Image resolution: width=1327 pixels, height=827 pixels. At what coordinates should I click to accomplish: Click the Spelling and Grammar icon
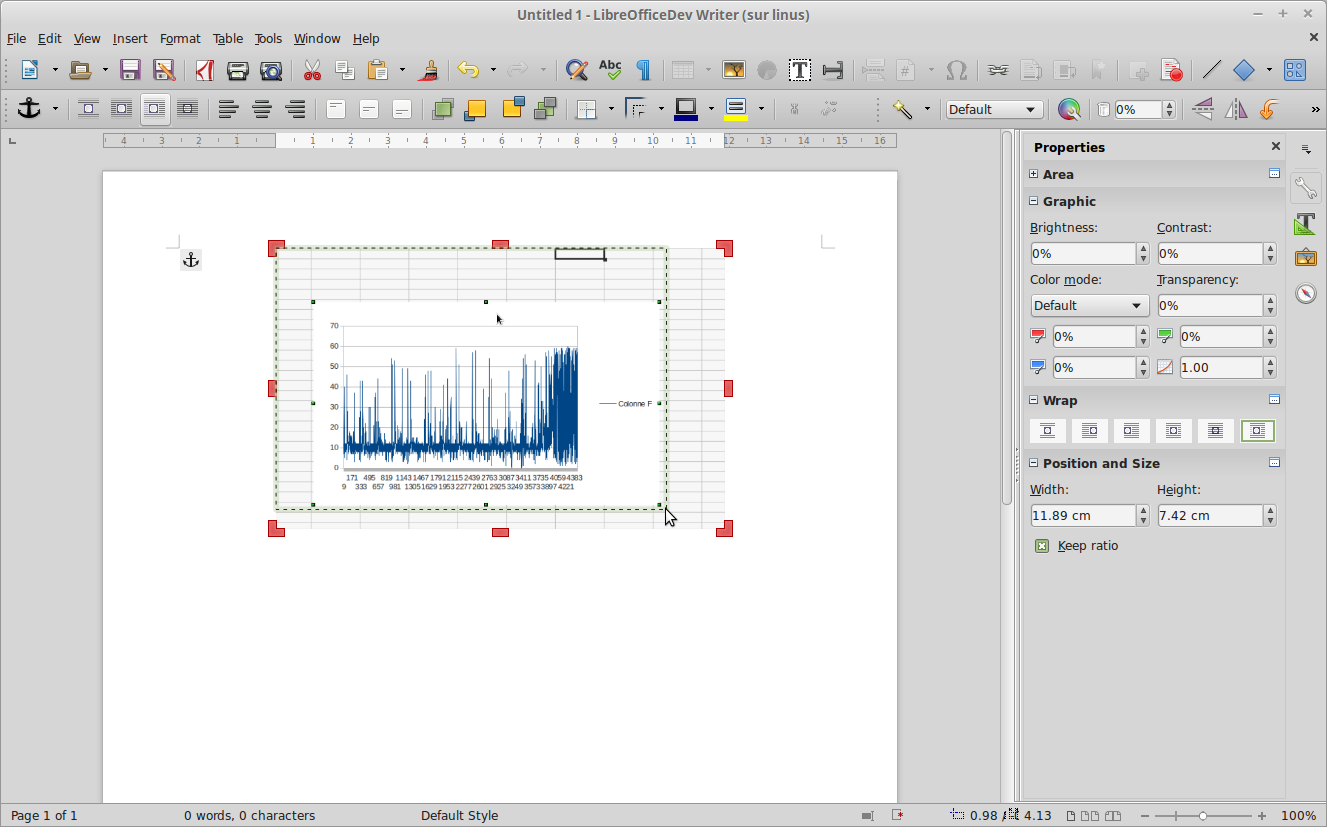point(610,70)
